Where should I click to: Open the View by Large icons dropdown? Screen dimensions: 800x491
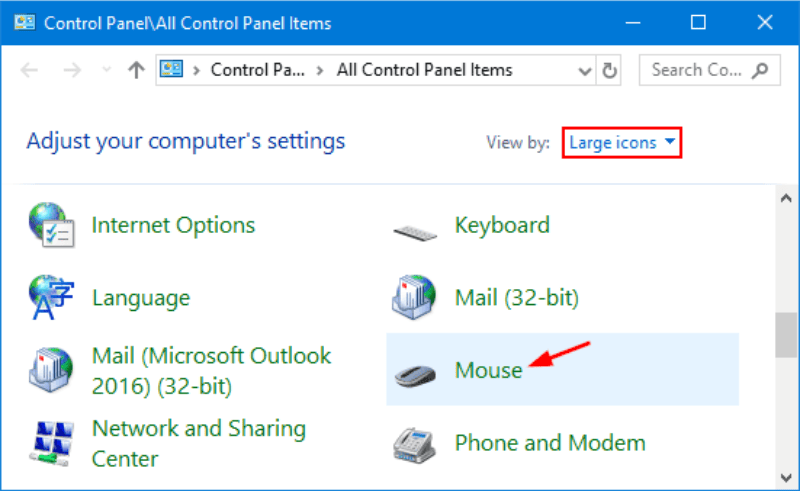[621, 143]
